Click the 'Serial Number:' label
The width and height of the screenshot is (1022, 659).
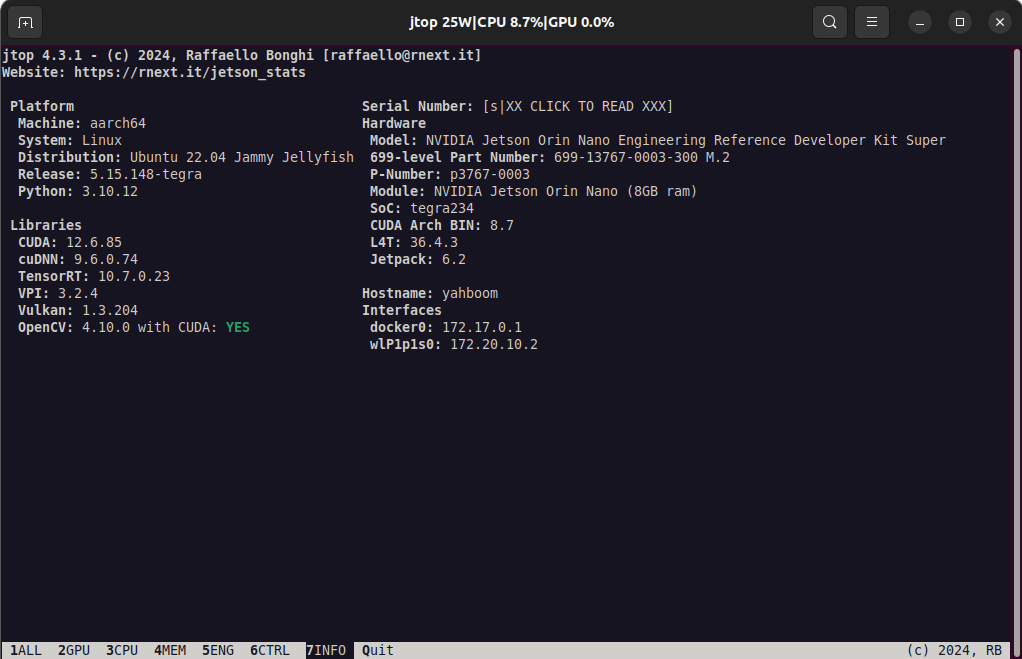[x=418, y=106]
